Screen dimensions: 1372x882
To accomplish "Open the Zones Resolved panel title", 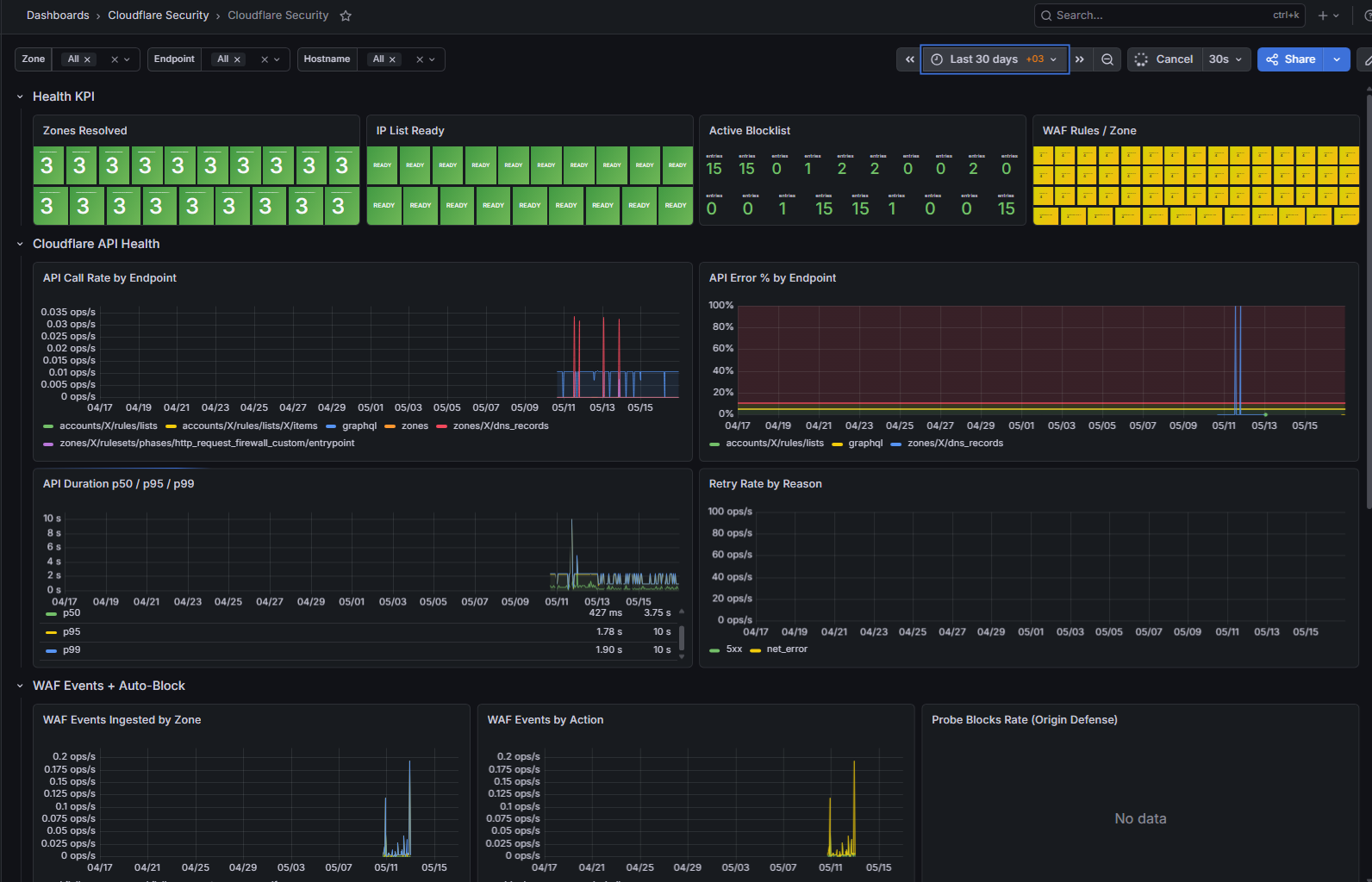I will click(84, 131).
